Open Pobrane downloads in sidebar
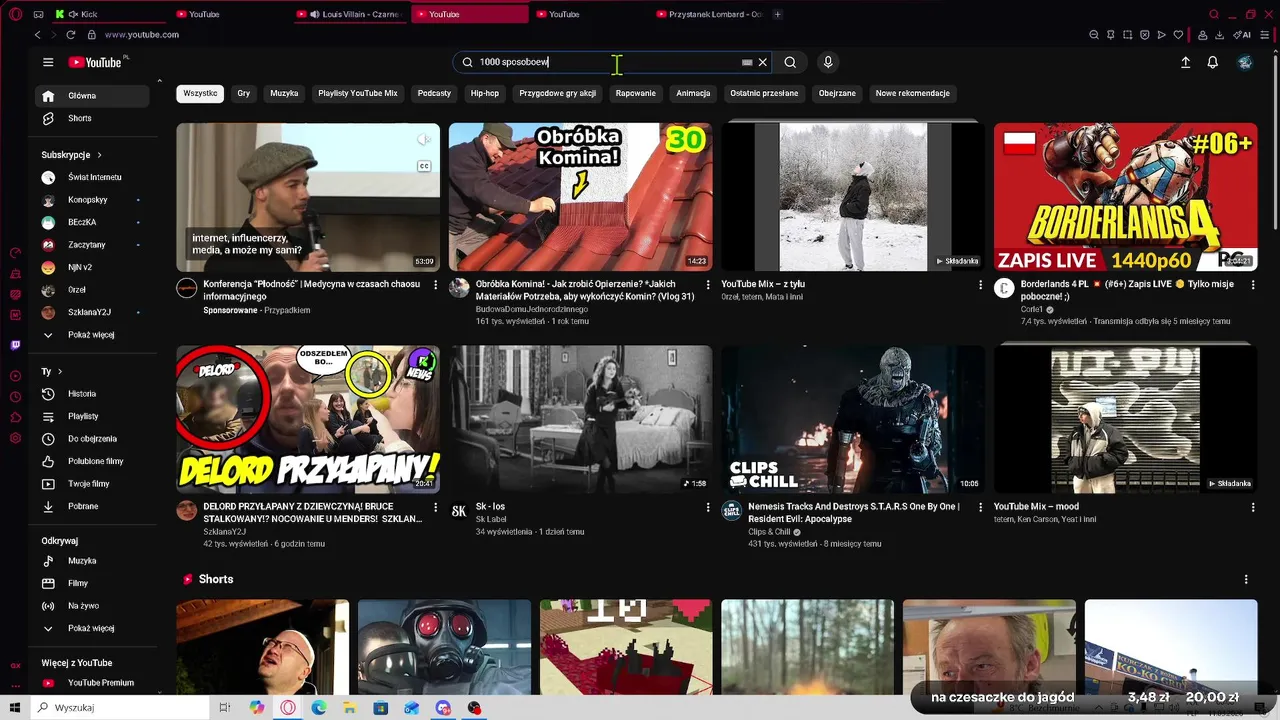1280x720 pixels. [94, 506]
